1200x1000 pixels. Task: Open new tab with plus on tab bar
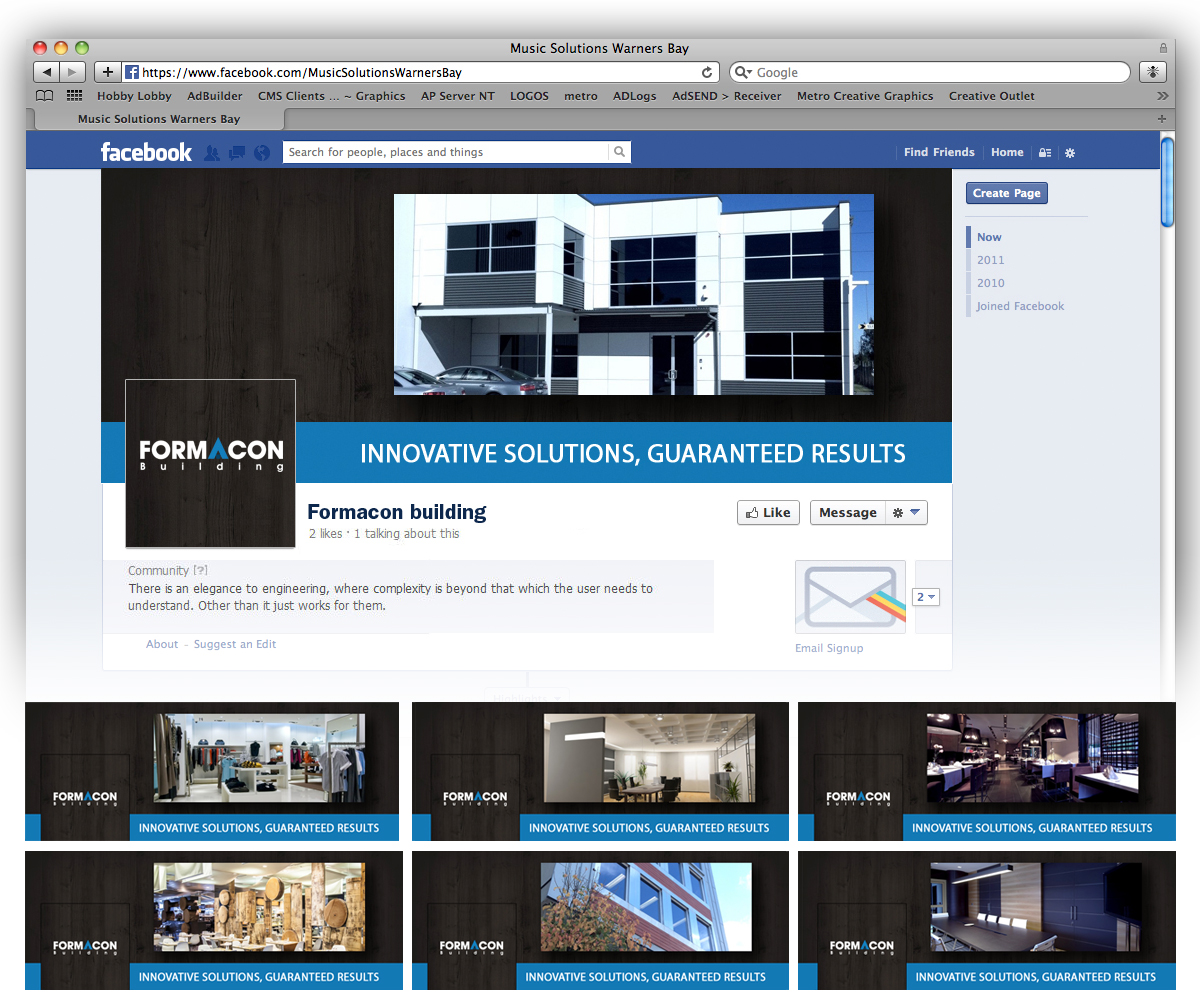1162,119
